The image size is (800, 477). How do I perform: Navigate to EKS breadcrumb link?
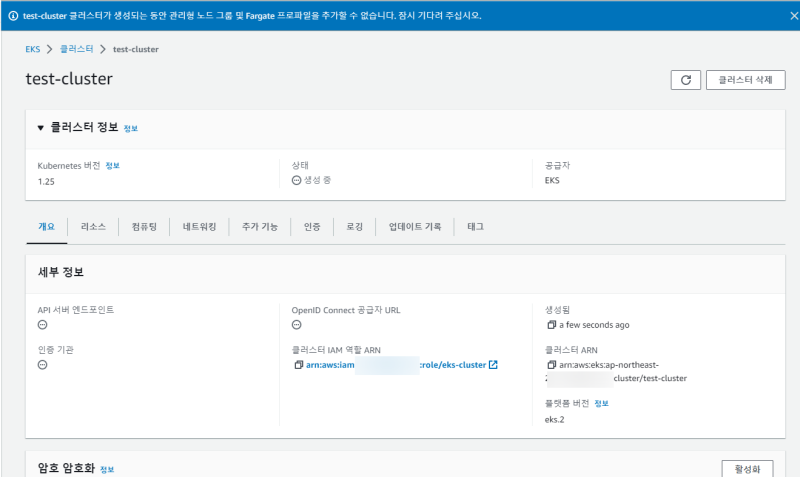tap(33, 48)
